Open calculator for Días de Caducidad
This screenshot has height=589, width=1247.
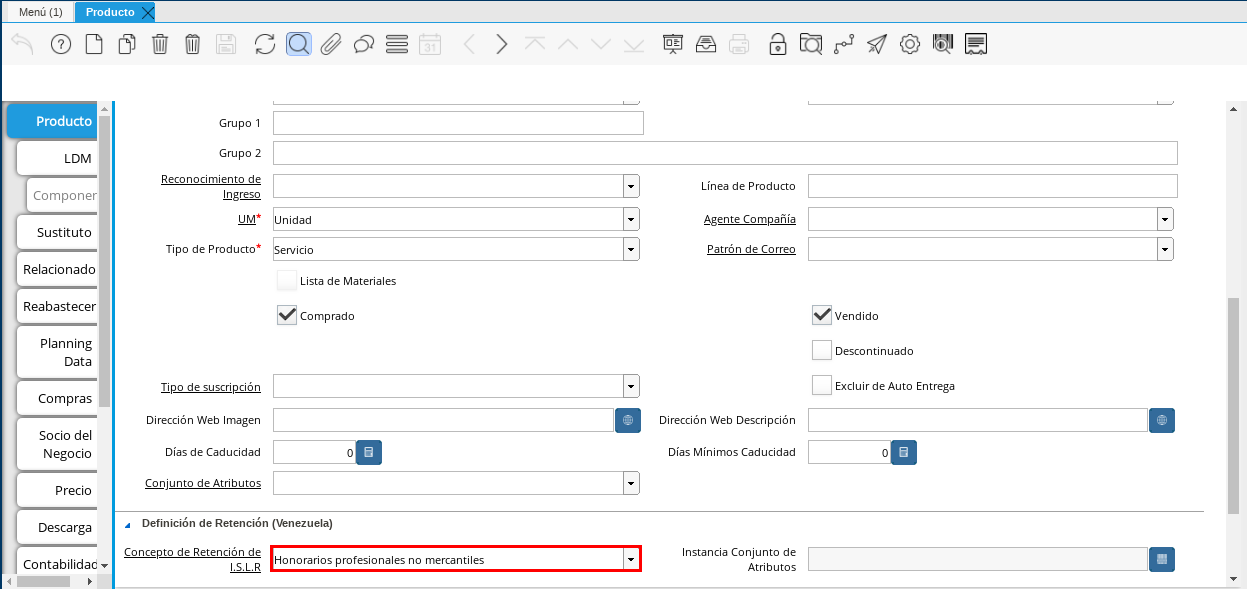click(x=369, y=452)
